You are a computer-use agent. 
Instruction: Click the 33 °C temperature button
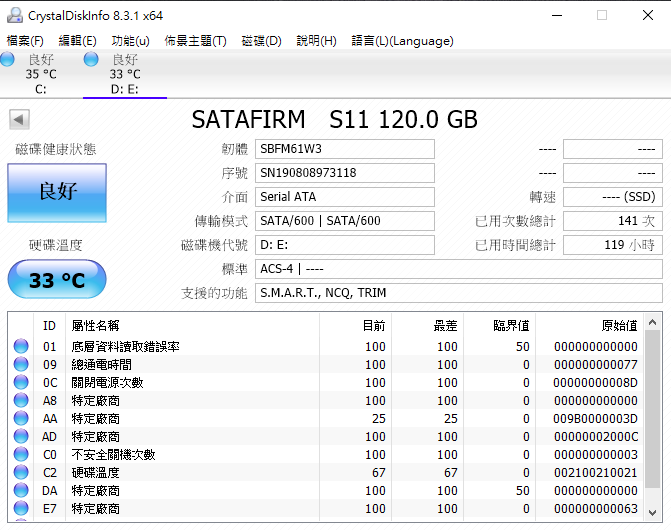point(57,279)
